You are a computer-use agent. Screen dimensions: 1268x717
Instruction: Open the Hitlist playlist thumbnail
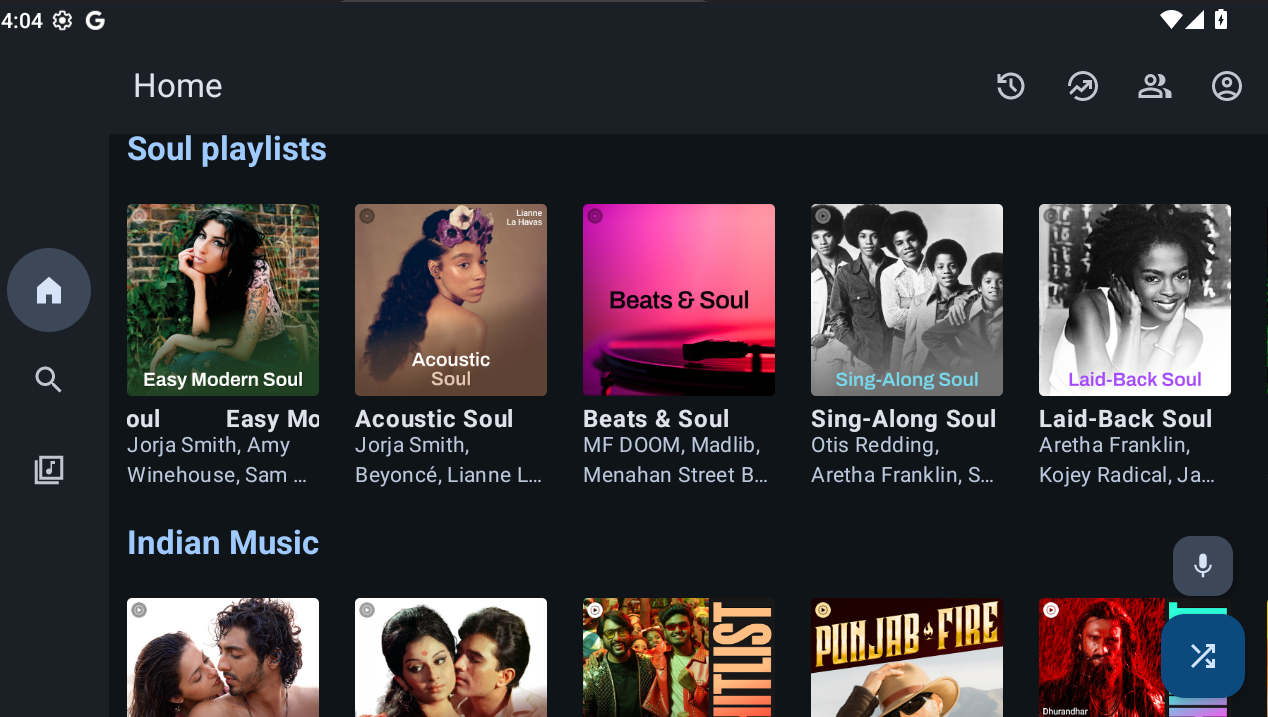click(x=679, y=657)
